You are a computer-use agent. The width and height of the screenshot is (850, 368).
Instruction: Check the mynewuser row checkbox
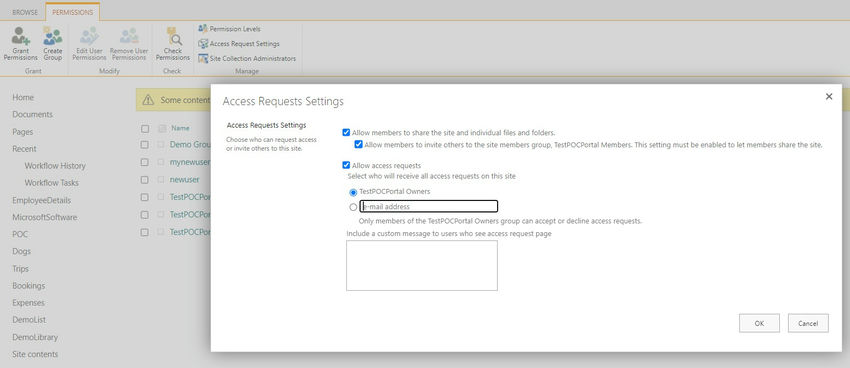[x=145, y=162]
